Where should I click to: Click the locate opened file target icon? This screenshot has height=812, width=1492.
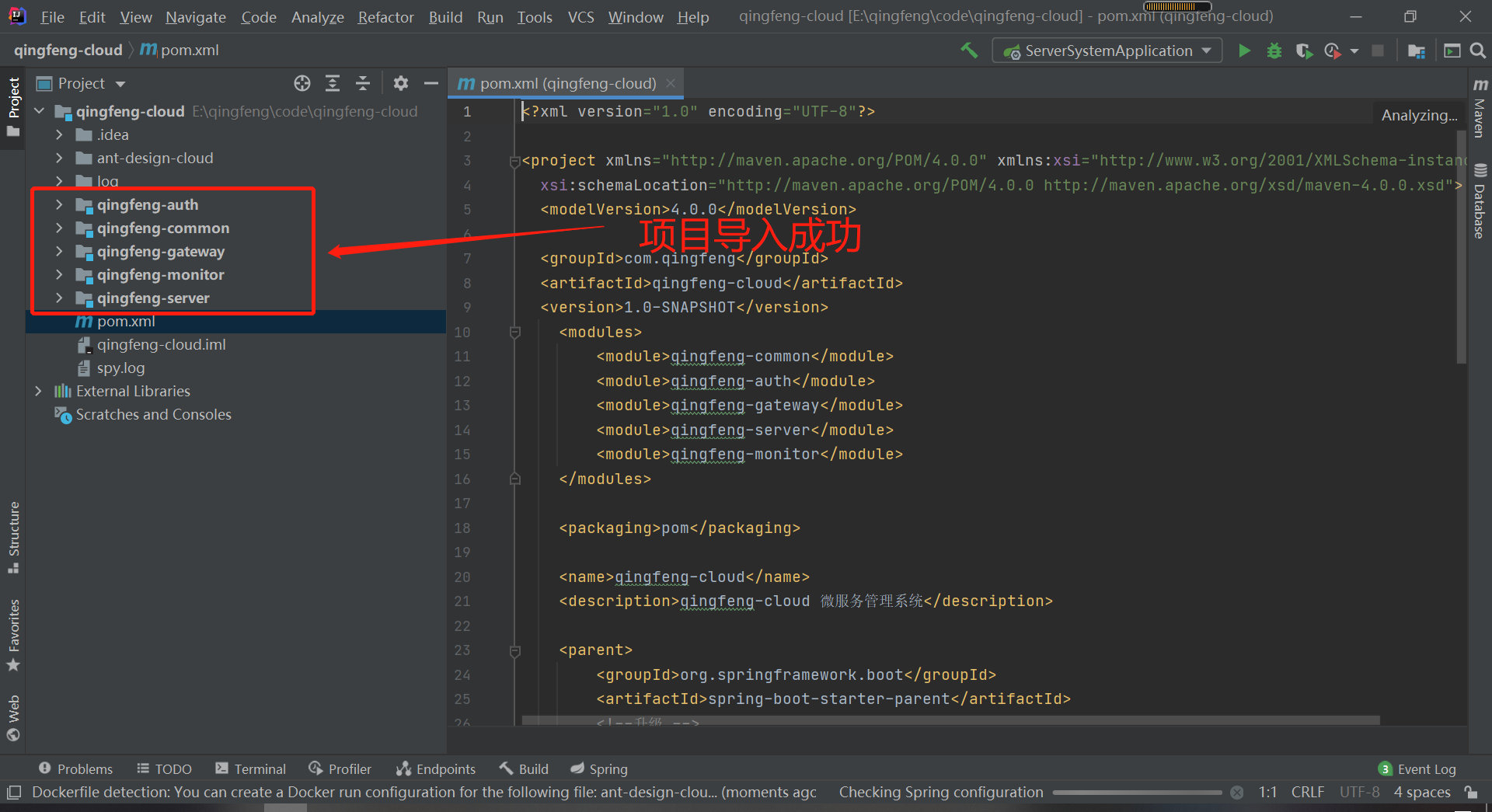(302, 83)
